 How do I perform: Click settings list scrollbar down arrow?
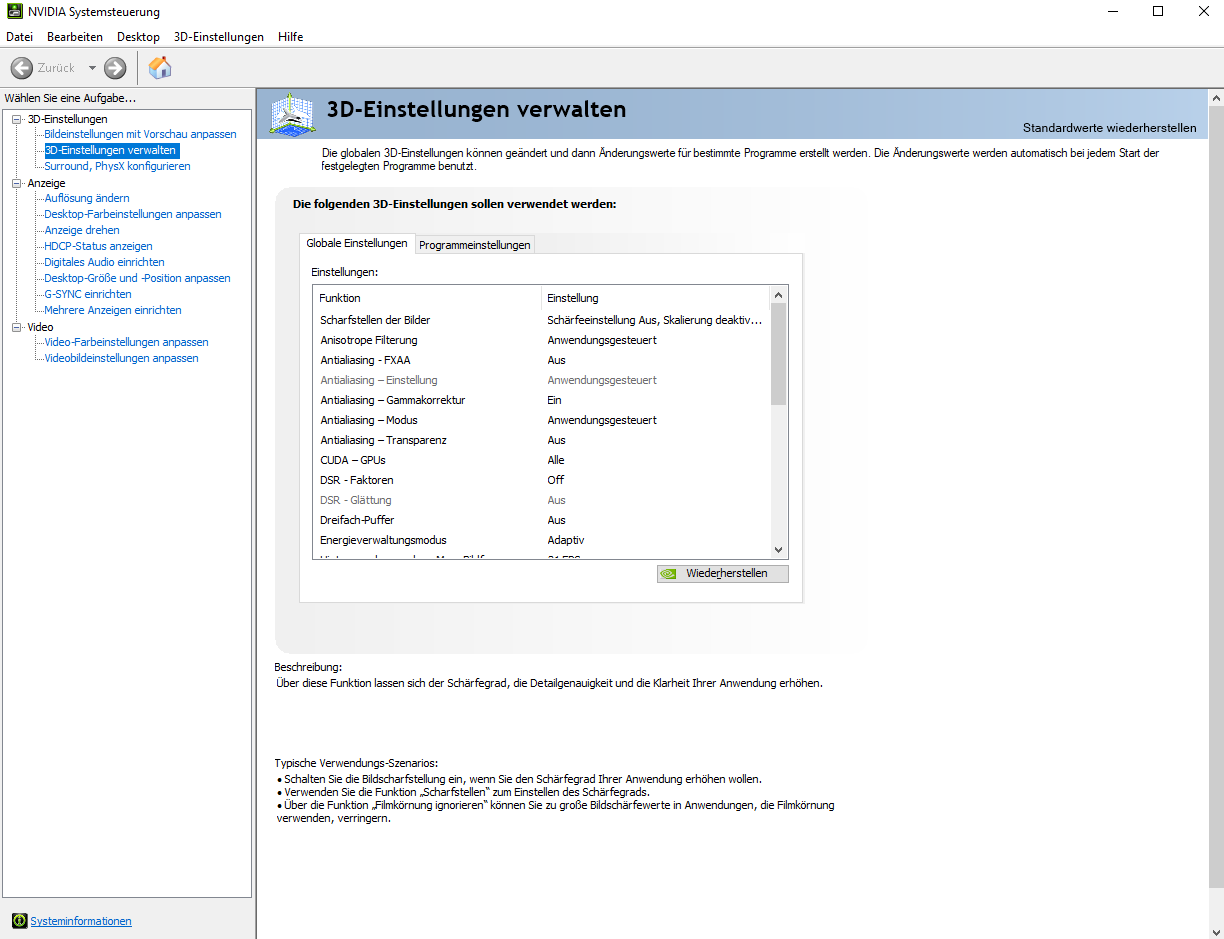point(779,550)
